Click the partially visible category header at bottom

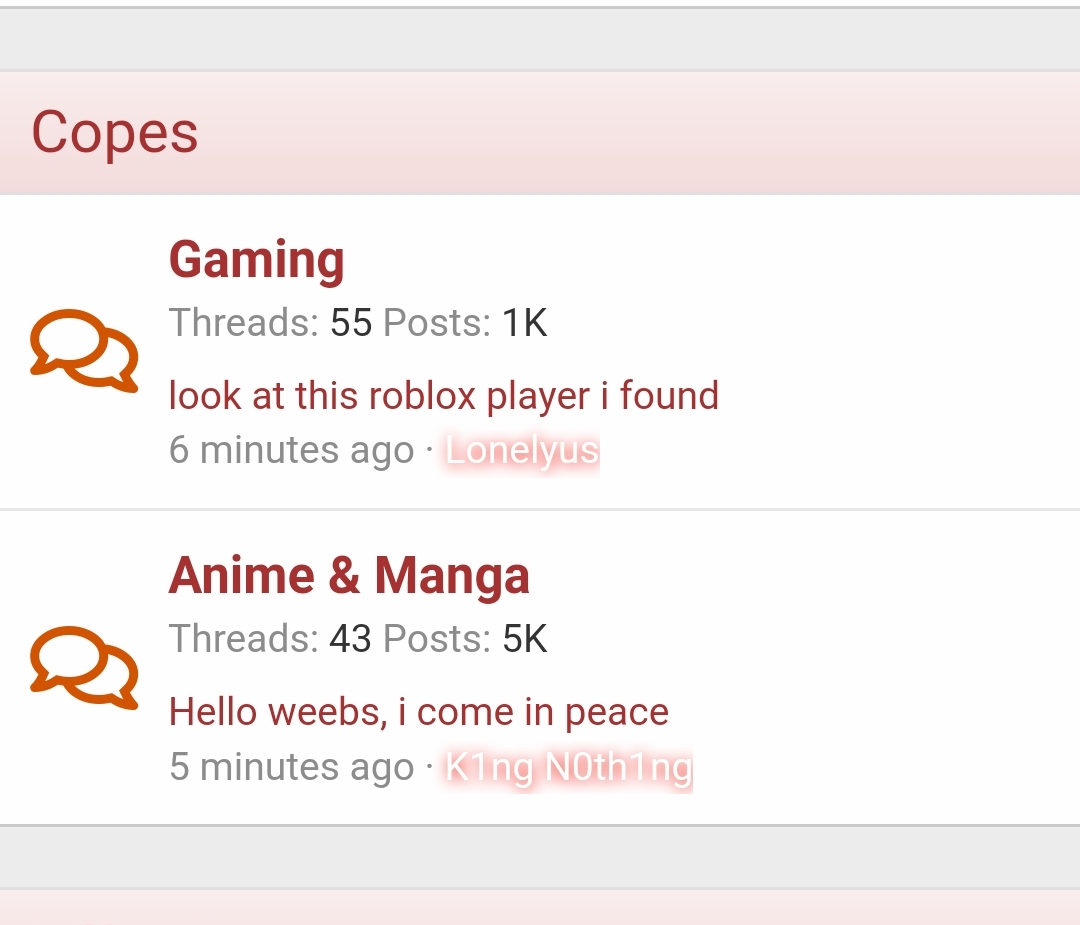[x=540, y=907]
